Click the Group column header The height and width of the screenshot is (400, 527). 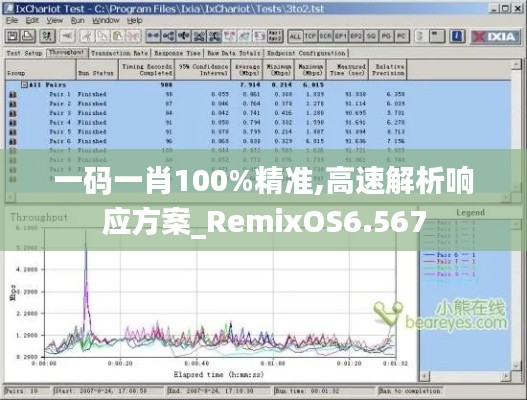pyautogui.click(x=40, y=70)
